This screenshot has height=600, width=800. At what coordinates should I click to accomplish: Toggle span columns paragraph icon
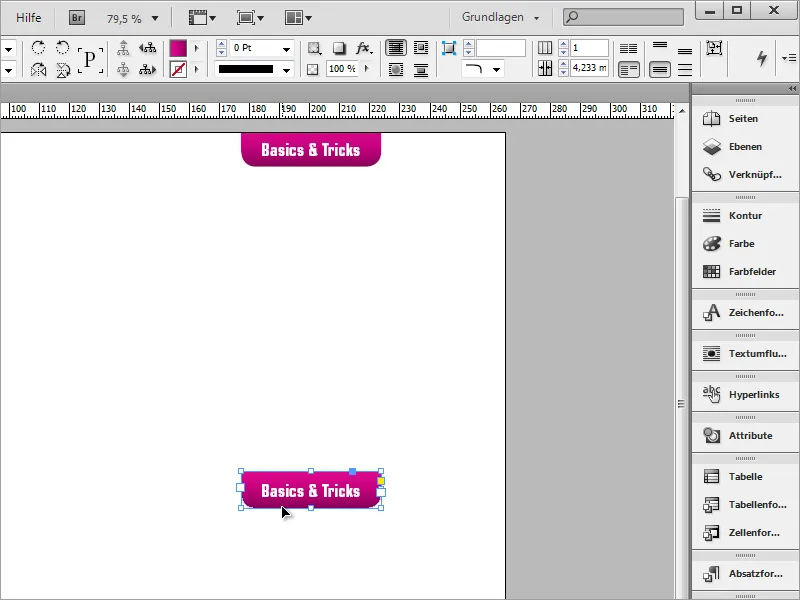tap(629, 69)
